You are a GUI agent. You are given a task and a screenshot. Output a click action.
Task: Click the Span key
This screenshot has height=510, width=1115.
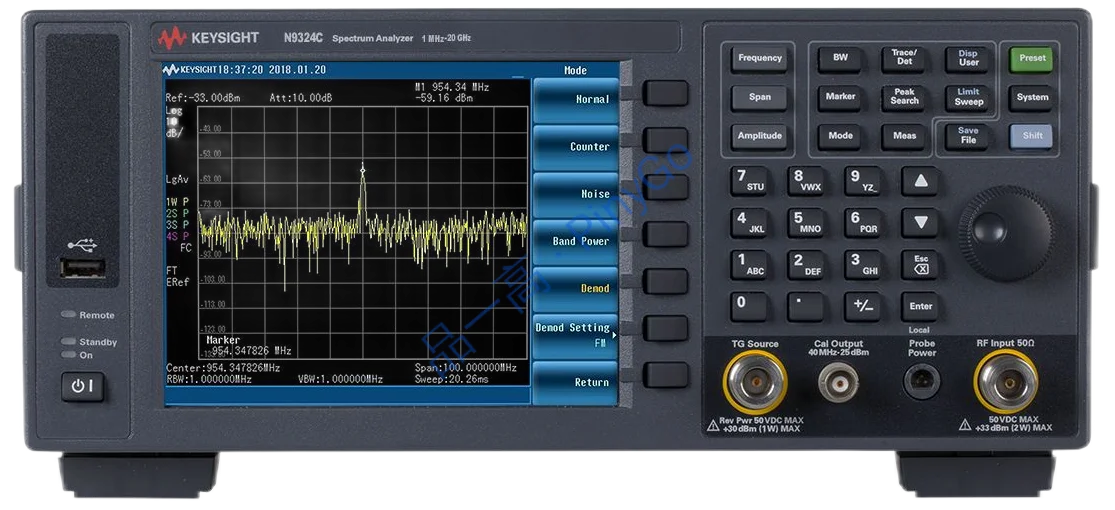(x=759, y=97)
